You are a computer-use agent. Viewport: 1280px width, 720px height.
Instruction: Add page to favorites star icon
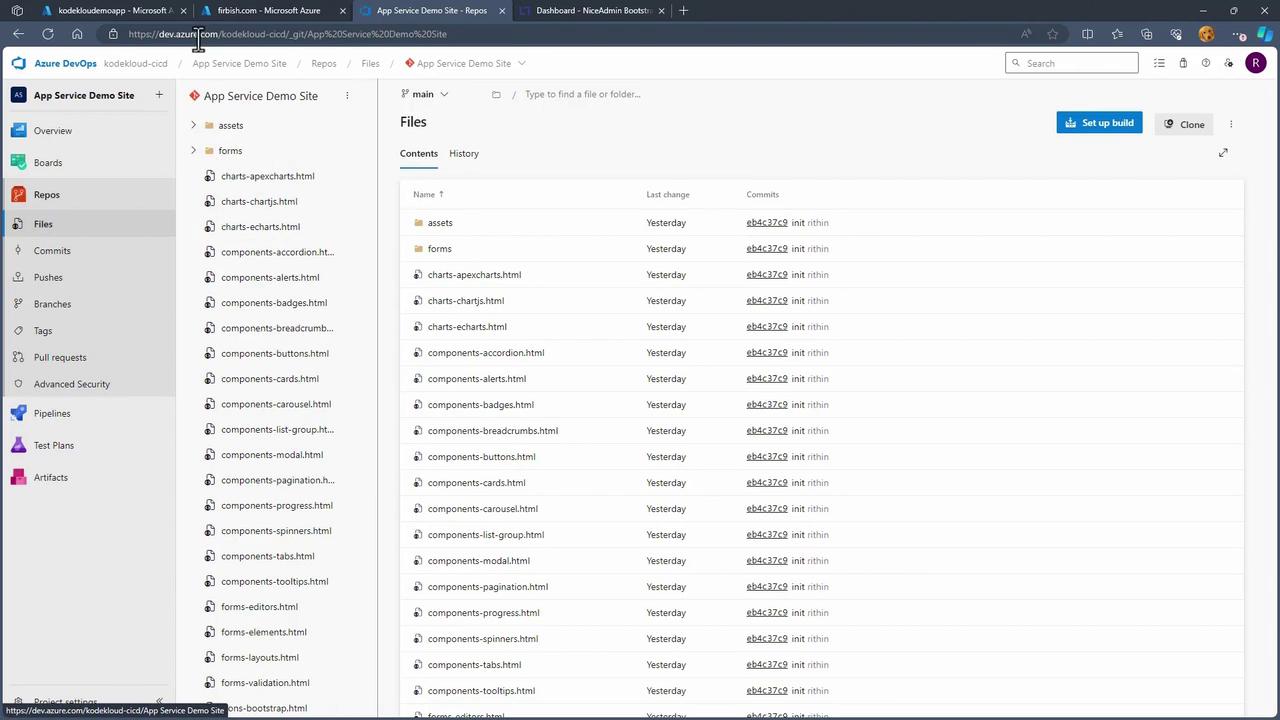coord(1053,34)
